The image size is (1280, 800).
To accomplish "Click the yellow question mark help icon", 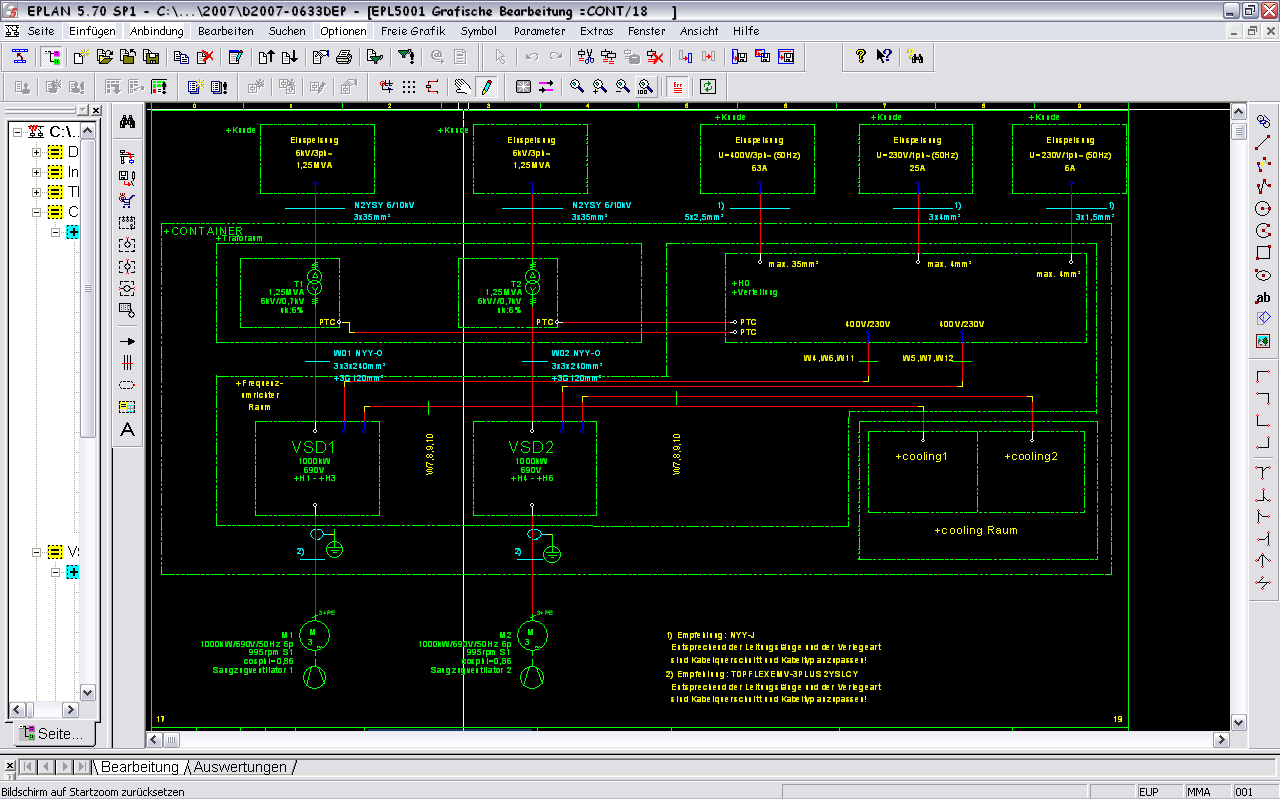I will point(860,56).
